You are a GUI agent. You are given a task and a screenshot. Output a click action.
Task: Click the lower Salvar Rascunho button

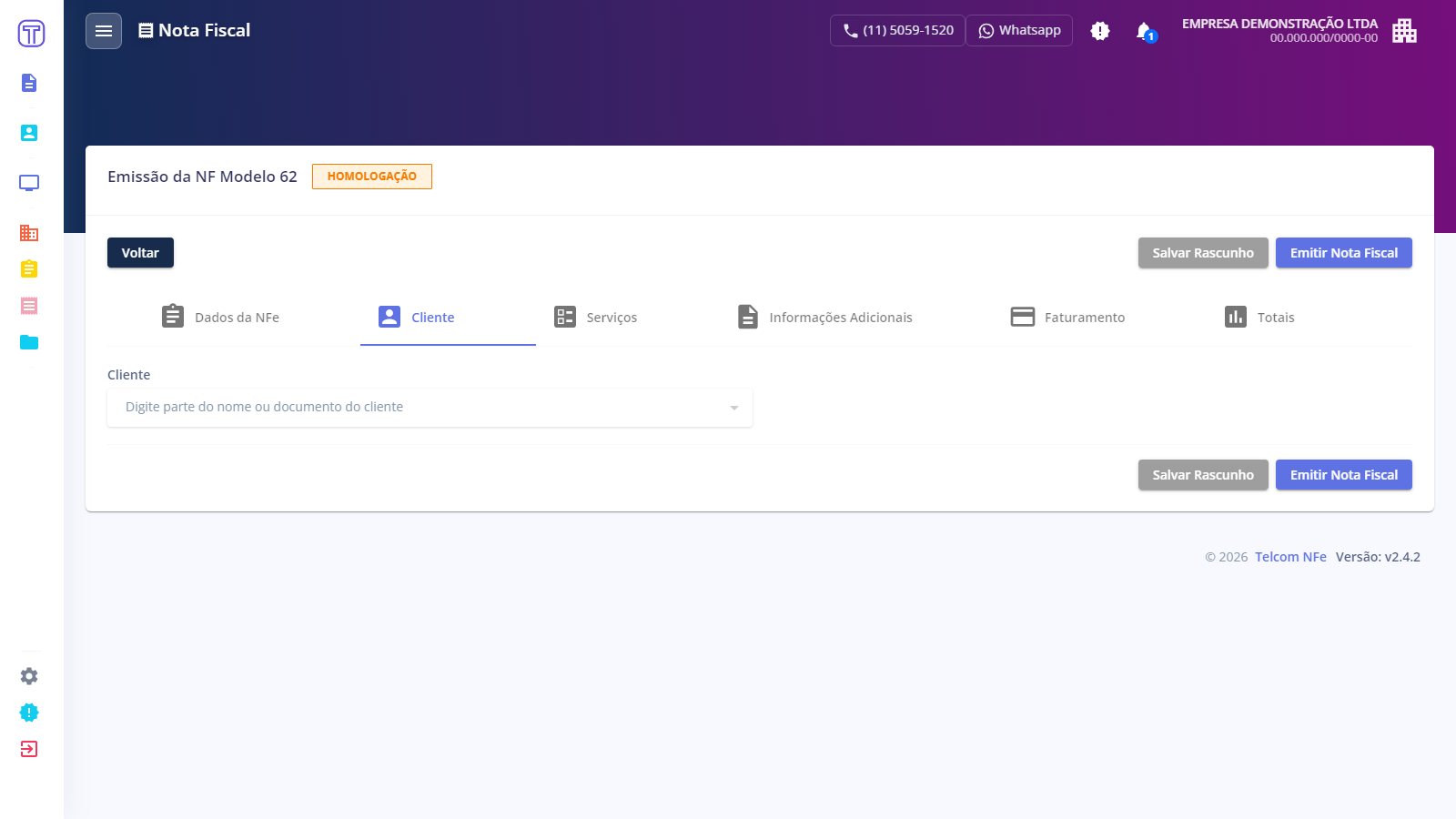point(1203,475)
